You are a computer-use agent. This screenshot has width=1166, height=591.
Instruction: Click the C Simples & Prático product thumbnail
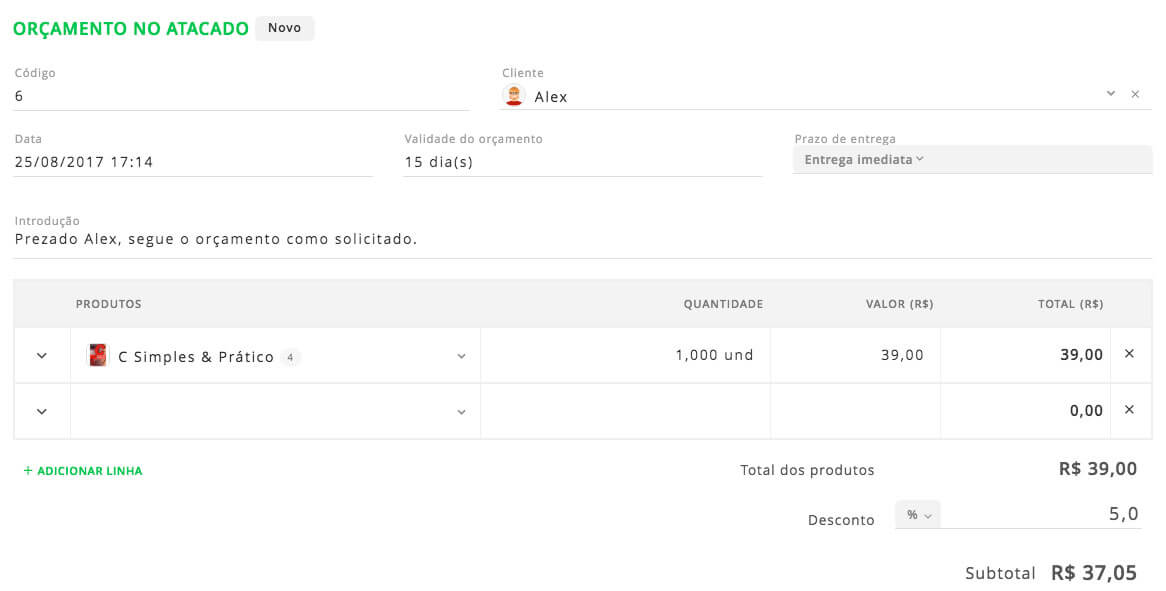point(97,355)
